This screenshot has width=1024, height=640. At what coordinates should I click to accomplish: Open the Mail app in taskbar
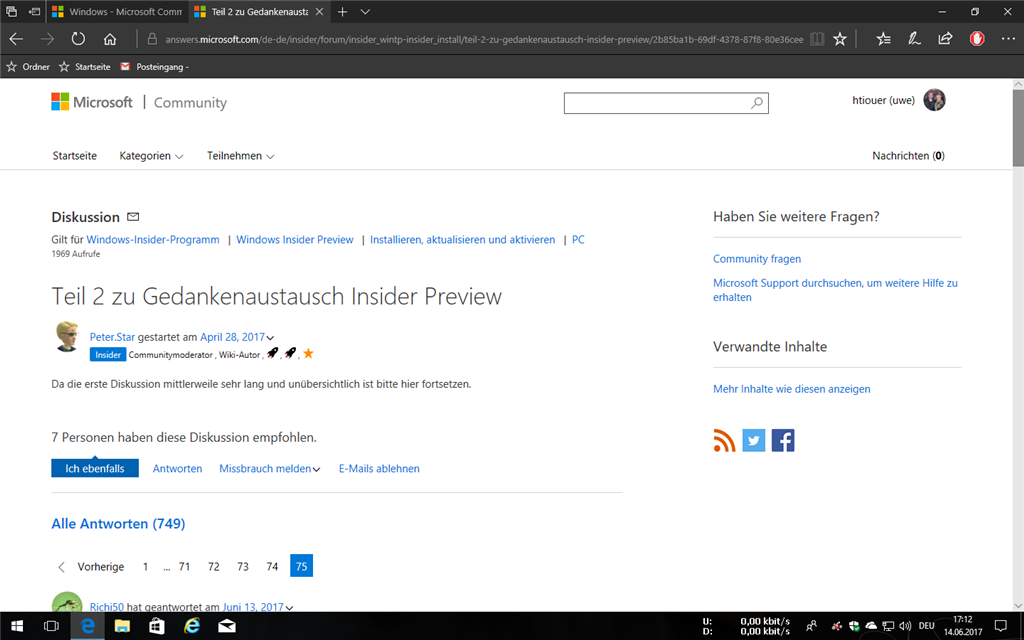click(227, 626)
